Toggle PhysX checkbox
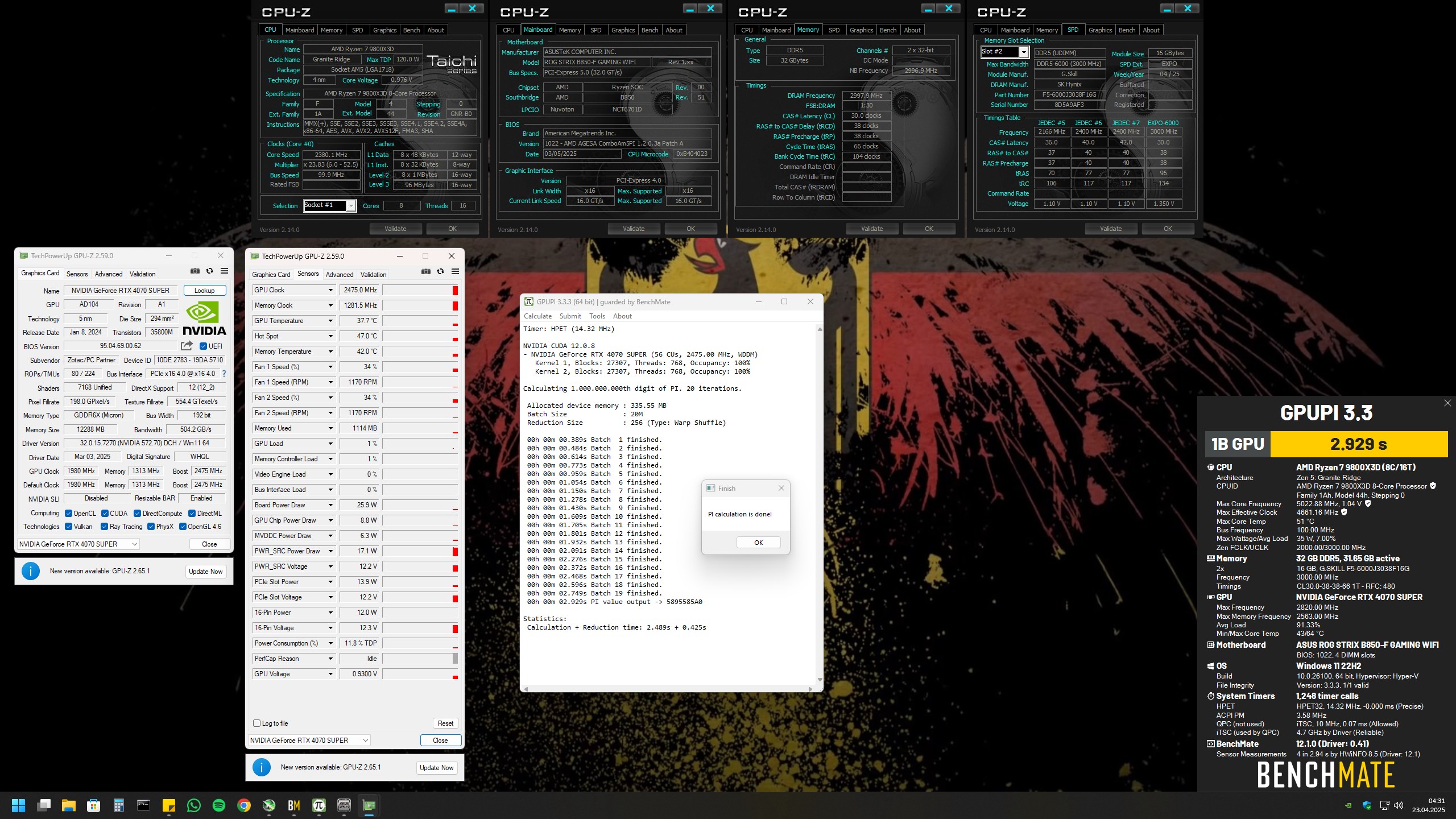 point(151,527)
